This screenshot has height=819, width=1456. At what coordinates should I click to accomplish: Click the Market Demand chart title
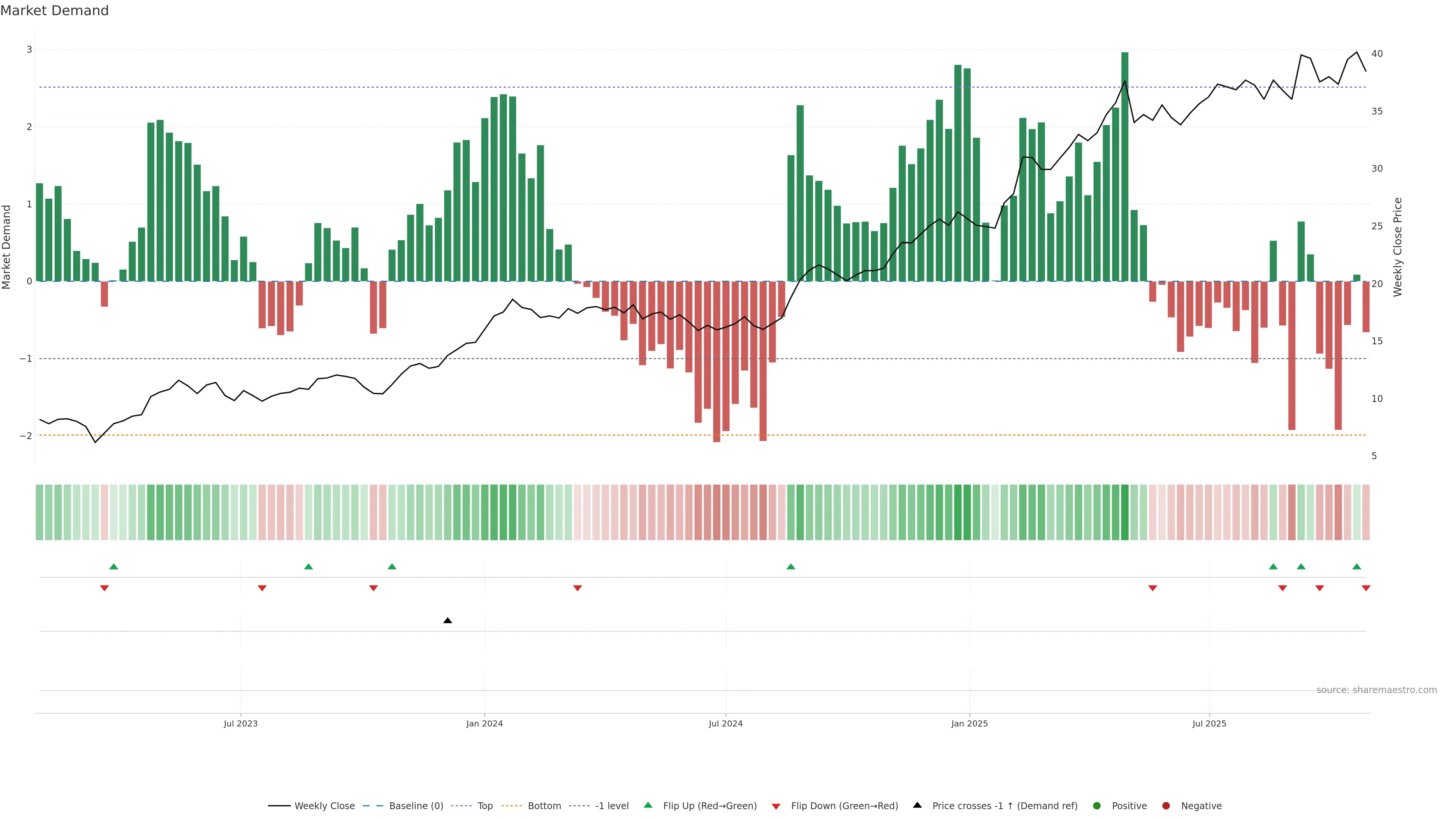point(54,11)
